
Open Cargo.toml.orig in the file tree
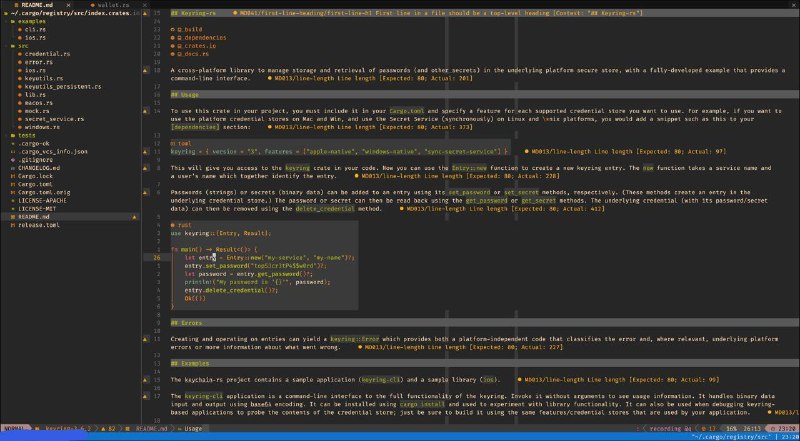[44, 192]
